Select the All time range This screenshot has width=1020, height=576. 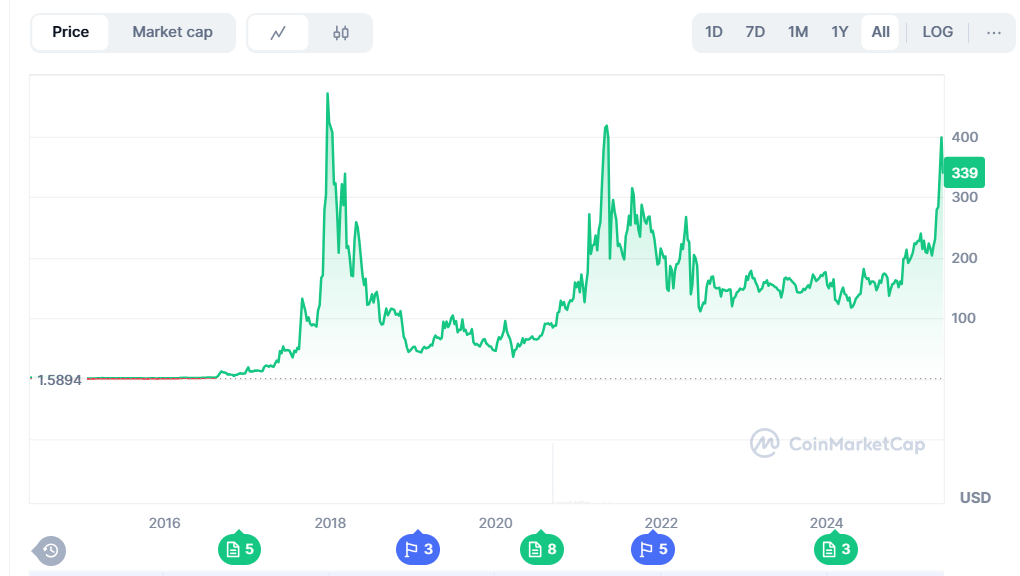880,32
